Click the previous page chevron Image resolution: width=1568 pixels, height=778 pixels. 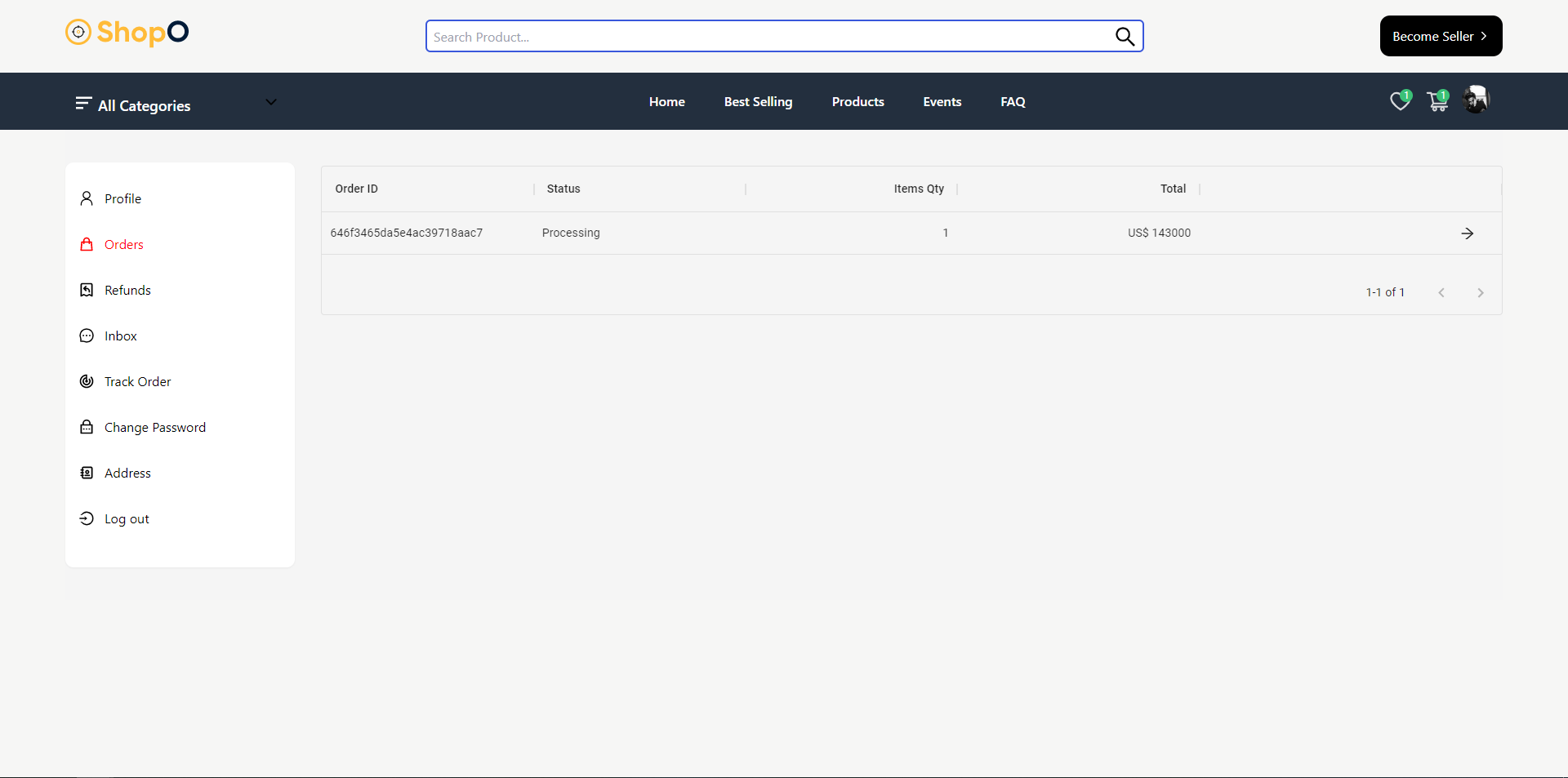1441,292
